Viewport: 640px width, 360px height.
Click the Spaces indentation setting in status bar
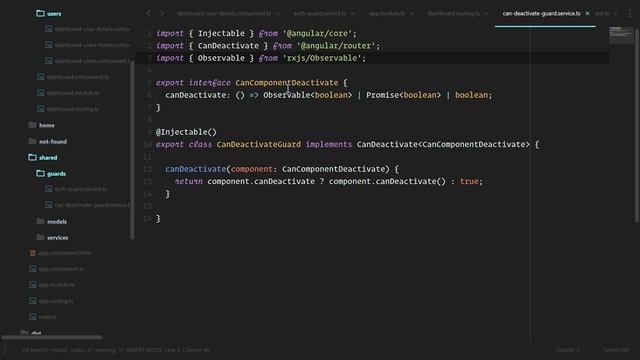[568, 350]
